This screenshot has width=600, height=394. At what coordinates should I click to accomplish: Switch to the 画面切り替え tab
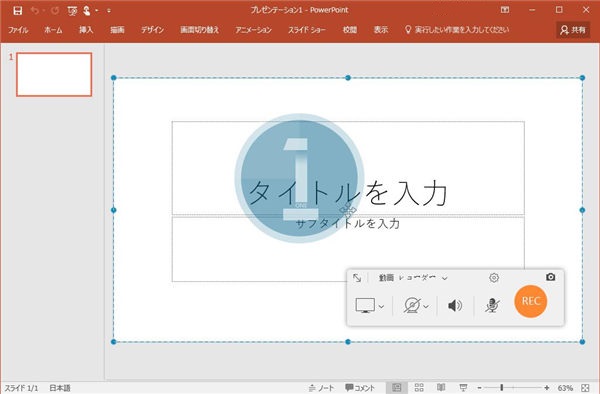coord(199,30)
